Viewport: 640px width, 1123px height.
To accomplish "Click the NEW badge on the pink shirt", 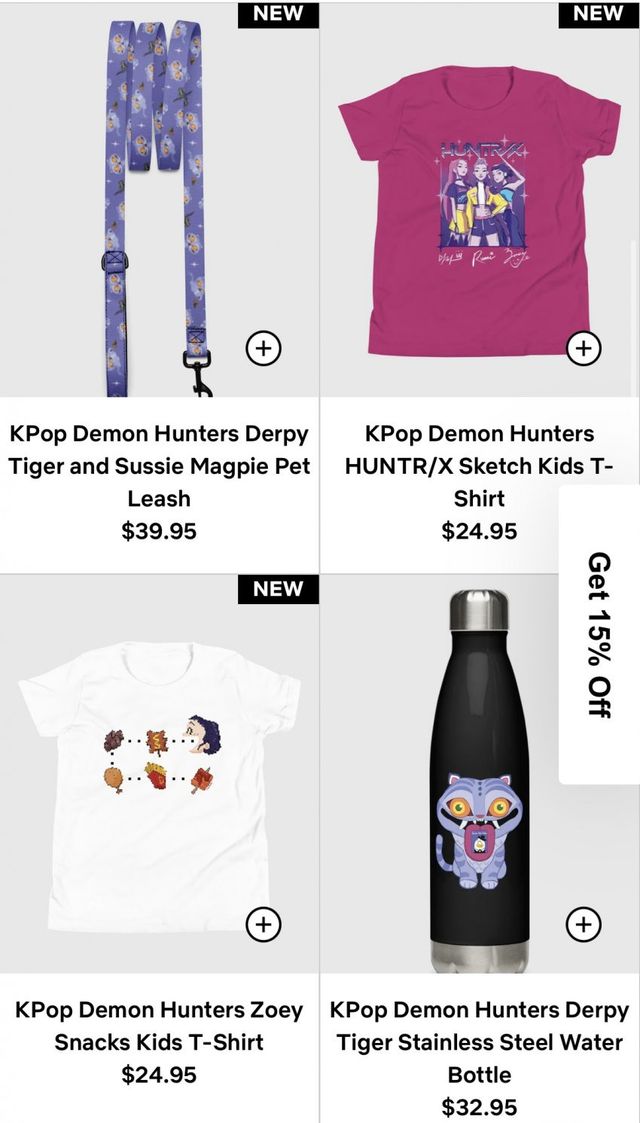I will click(598, 14).
